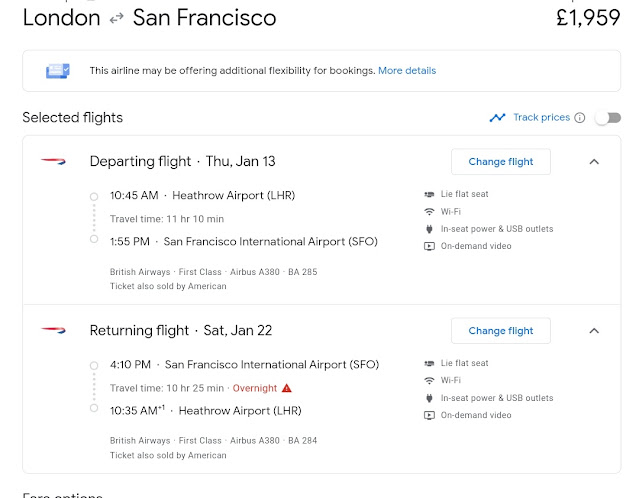Click British Airways logo on departing flight
Viewport: 639px width, 498px height.
coord(53,161)
